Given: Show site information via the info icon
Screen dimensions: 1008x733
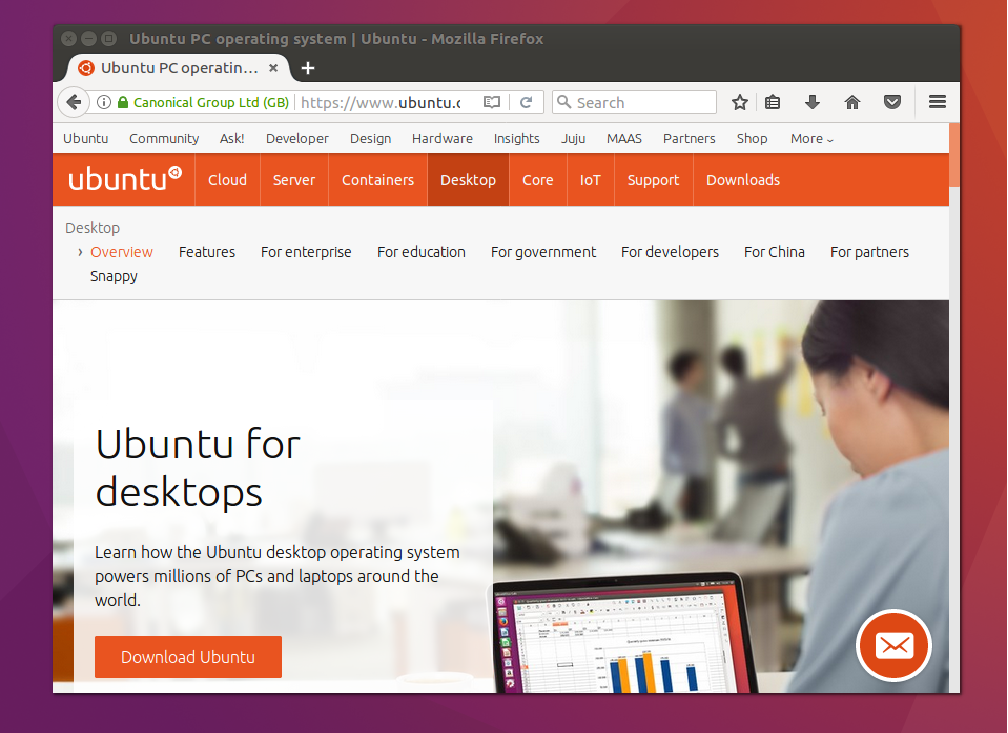Looking at the screenshot, I should click(104, 102).
